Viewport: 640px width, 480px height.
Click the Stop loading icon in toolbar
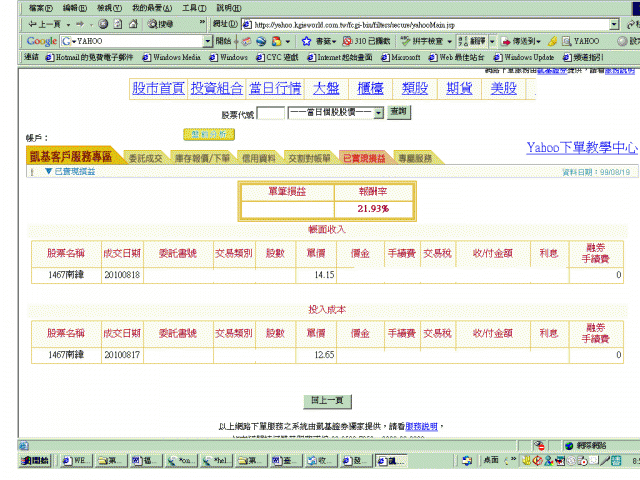[x=104, y=24]
